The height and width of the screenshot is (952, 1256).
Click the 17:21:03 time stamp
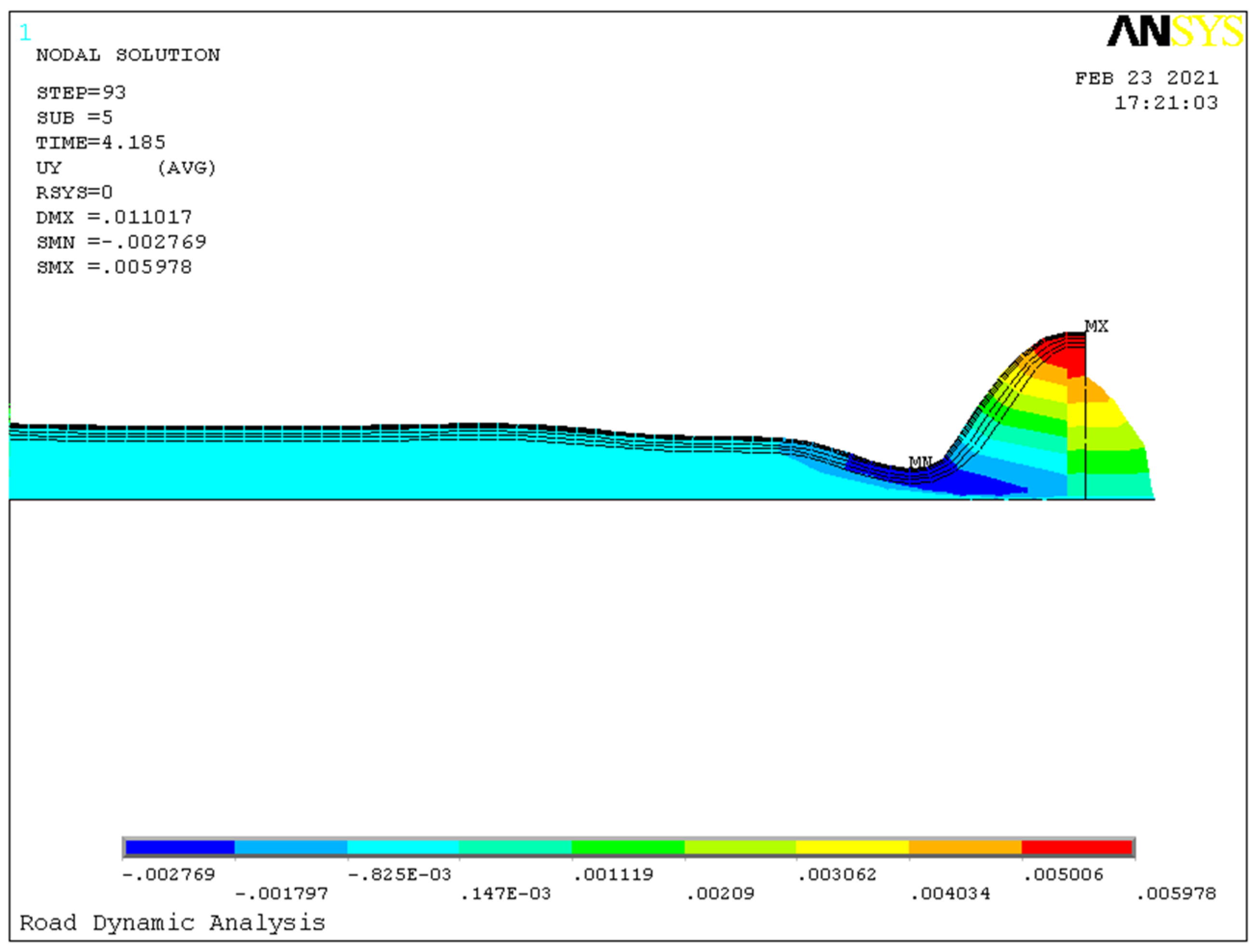(1167, 103)
